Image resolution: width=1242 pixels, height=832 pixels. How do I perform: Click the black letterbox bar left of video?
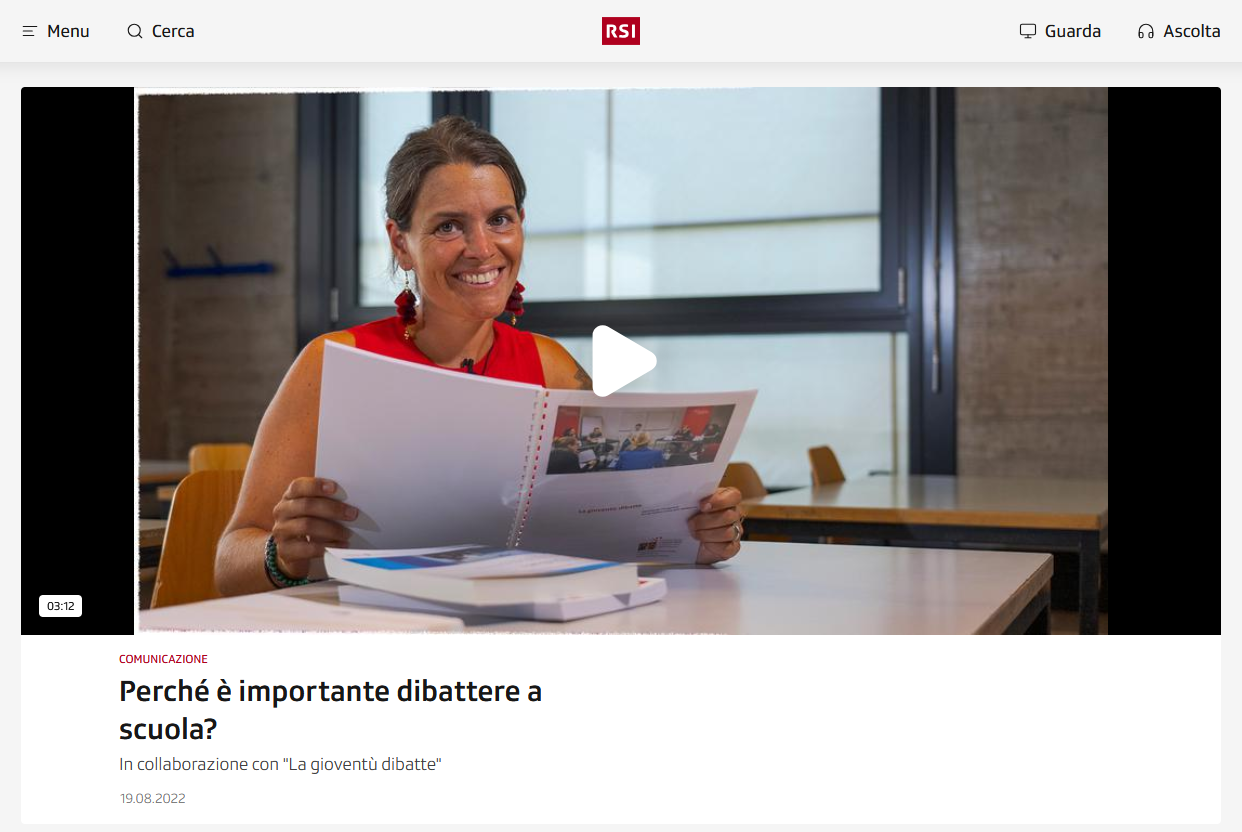coord(78,361)
